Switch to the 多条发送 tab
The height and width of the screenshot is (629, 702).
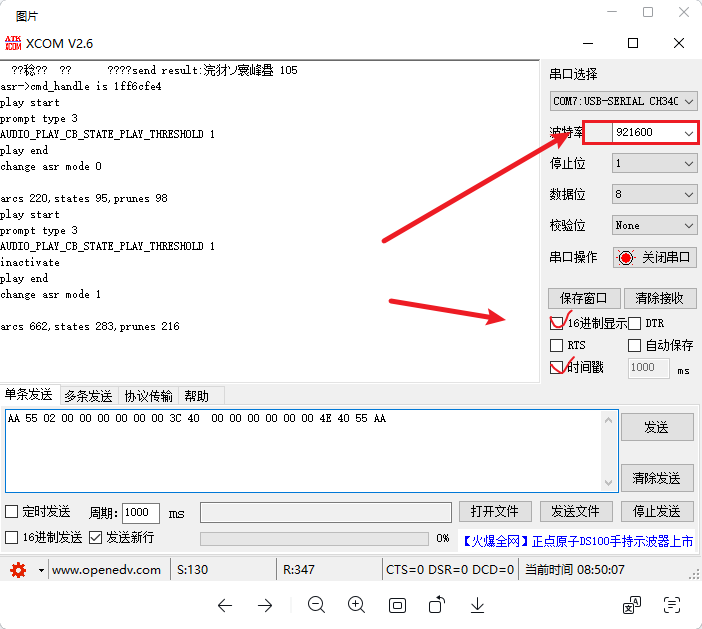pyautogui.click(x=88, y=396)
